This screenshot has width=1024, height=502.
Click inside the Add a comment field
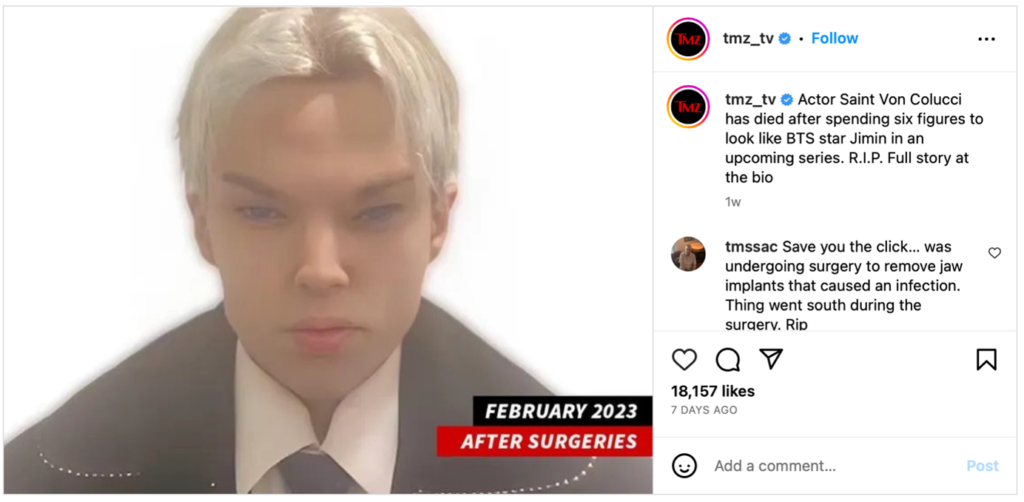point(836,466)
